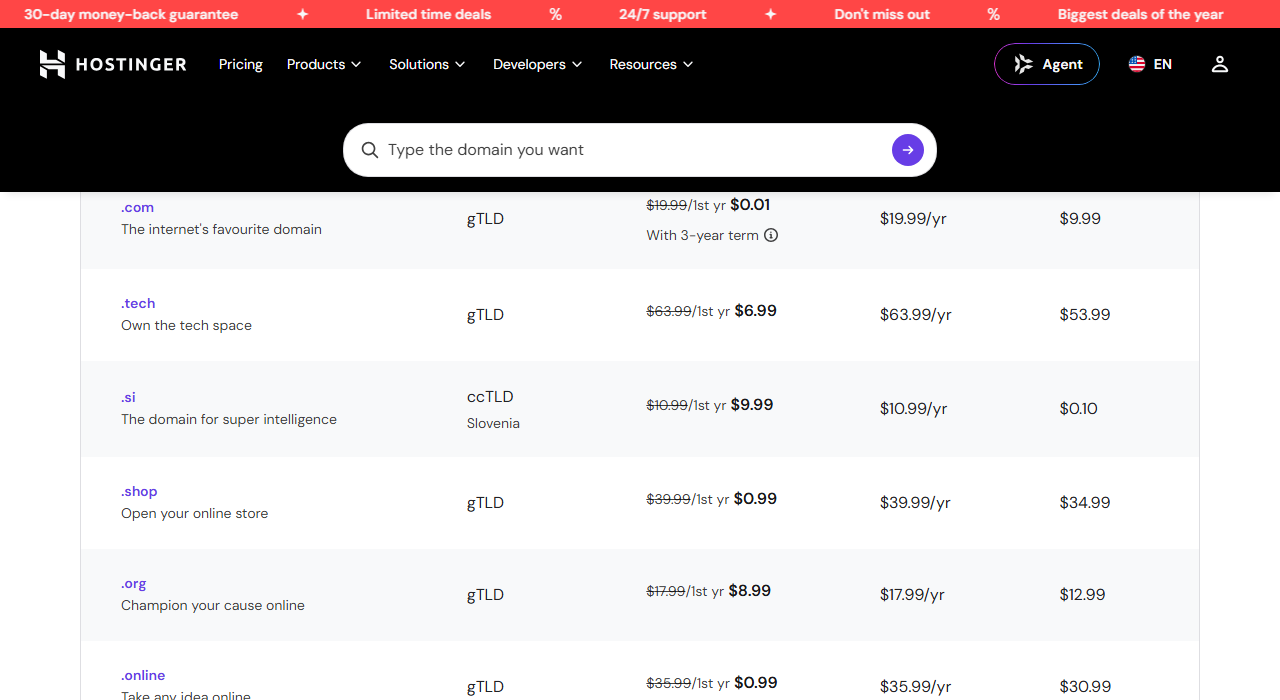This screenshot has height=700, width=1280.
Task: Click '24/7 support' banner text
Action: [662, 14]
